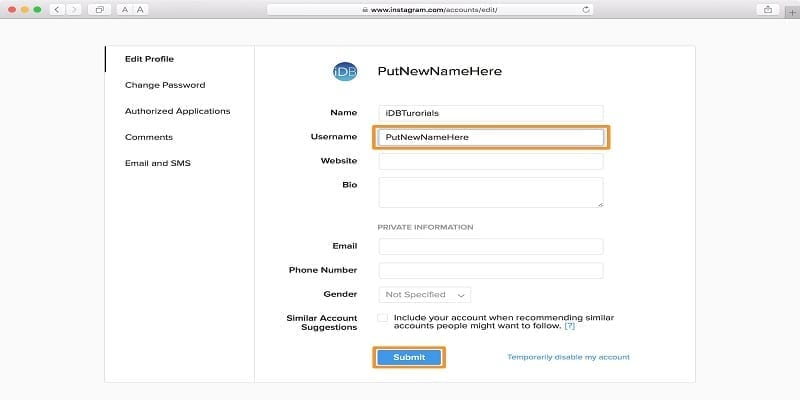
Task: Click Temporarily disable my account link
Action: coord(568,357)
